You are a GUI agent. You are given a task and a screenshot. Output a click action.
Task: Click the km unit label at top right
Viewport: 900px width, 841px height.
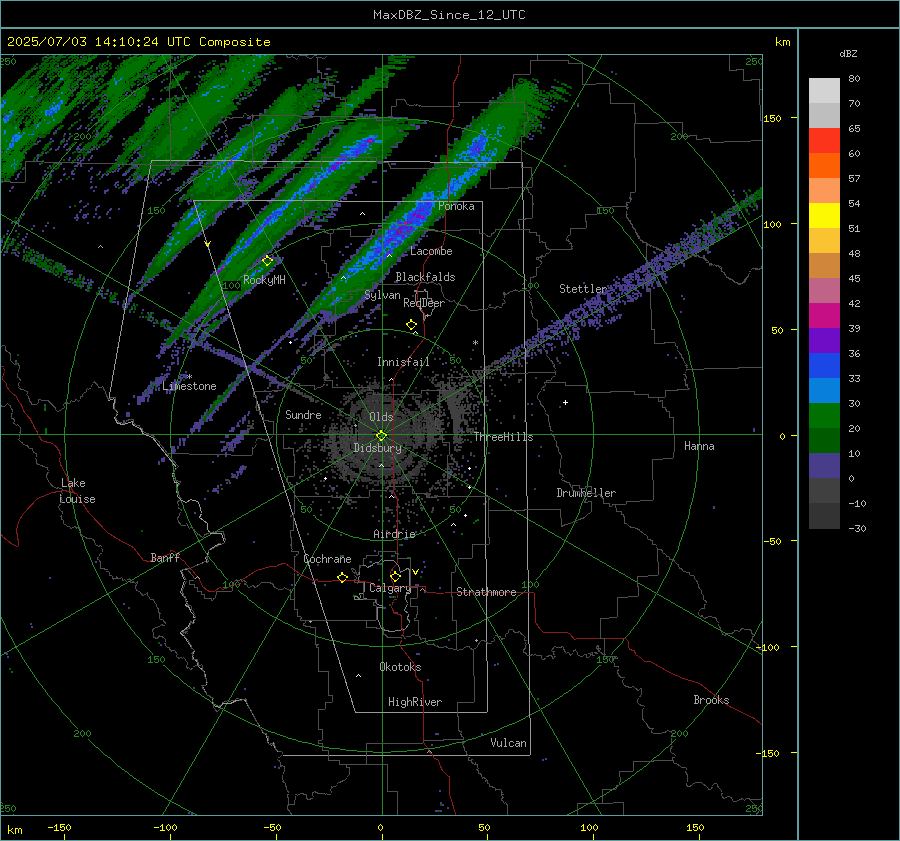782,42
